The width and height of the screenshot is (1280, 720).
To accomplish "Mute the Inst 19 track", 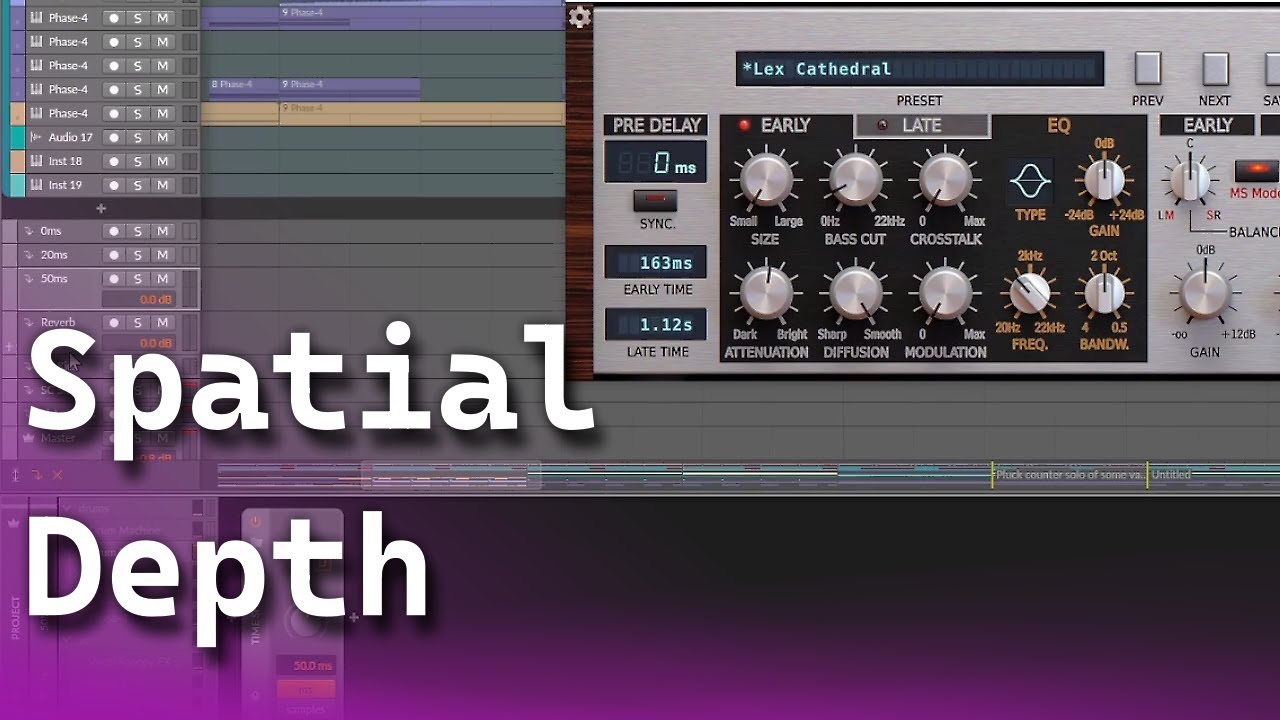I will pyautogui.click(x=162, y=185).
